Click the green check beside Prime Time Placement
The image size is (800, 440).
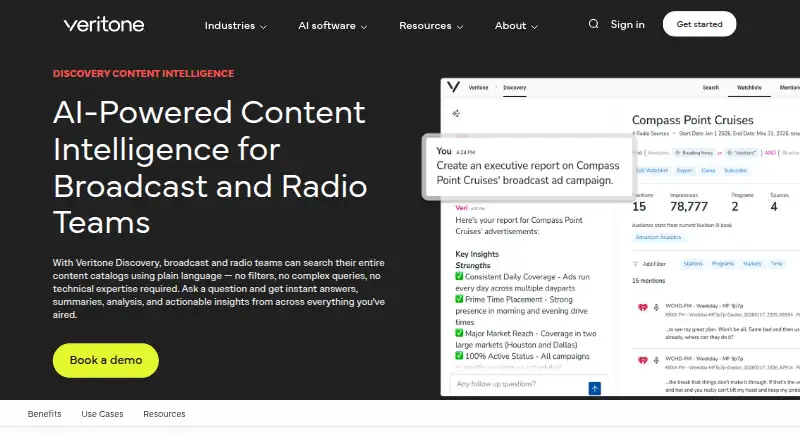(459, 299)
